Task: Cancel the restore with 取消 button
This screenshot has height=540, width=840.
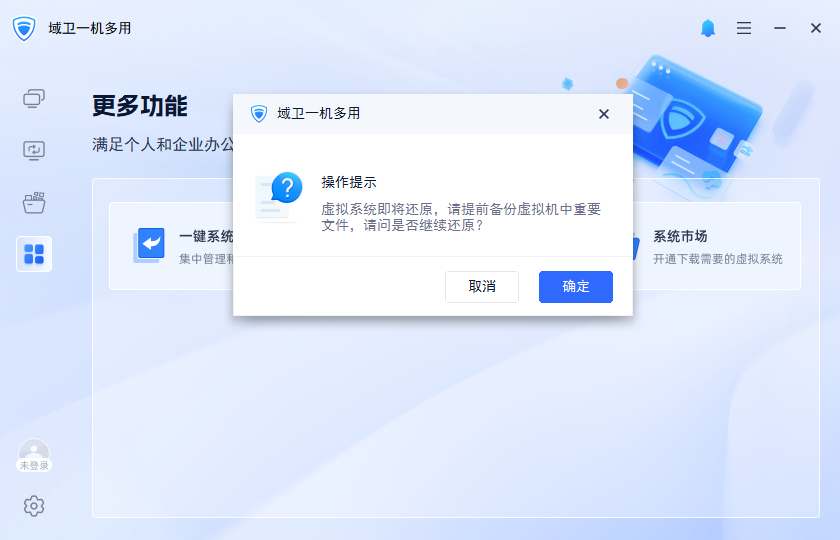Action: tap(482, 287)
